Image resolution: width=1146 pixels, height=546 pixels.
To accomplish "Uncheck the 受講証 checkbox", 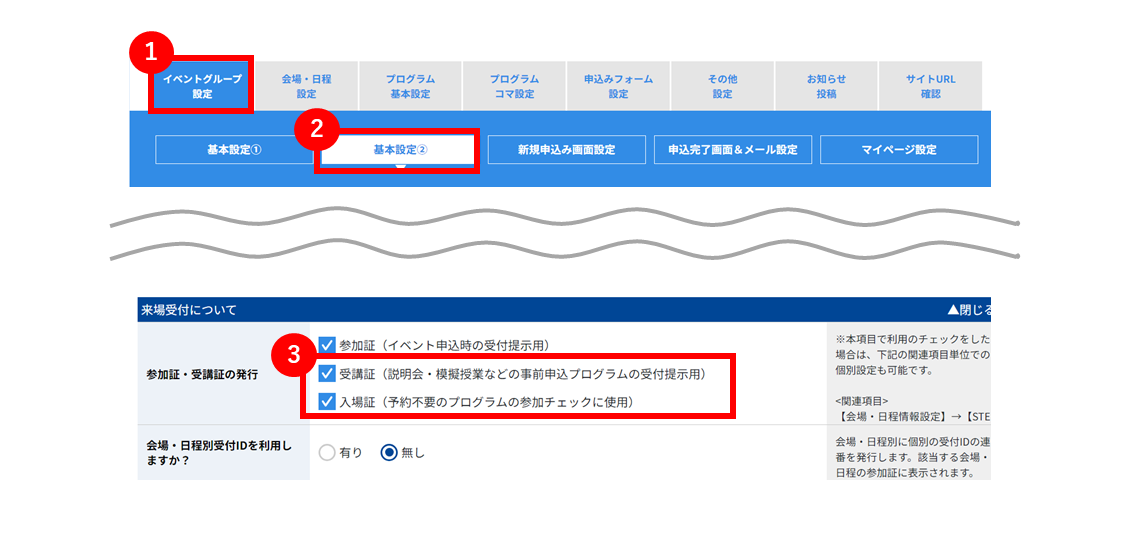I will (327, 374).
